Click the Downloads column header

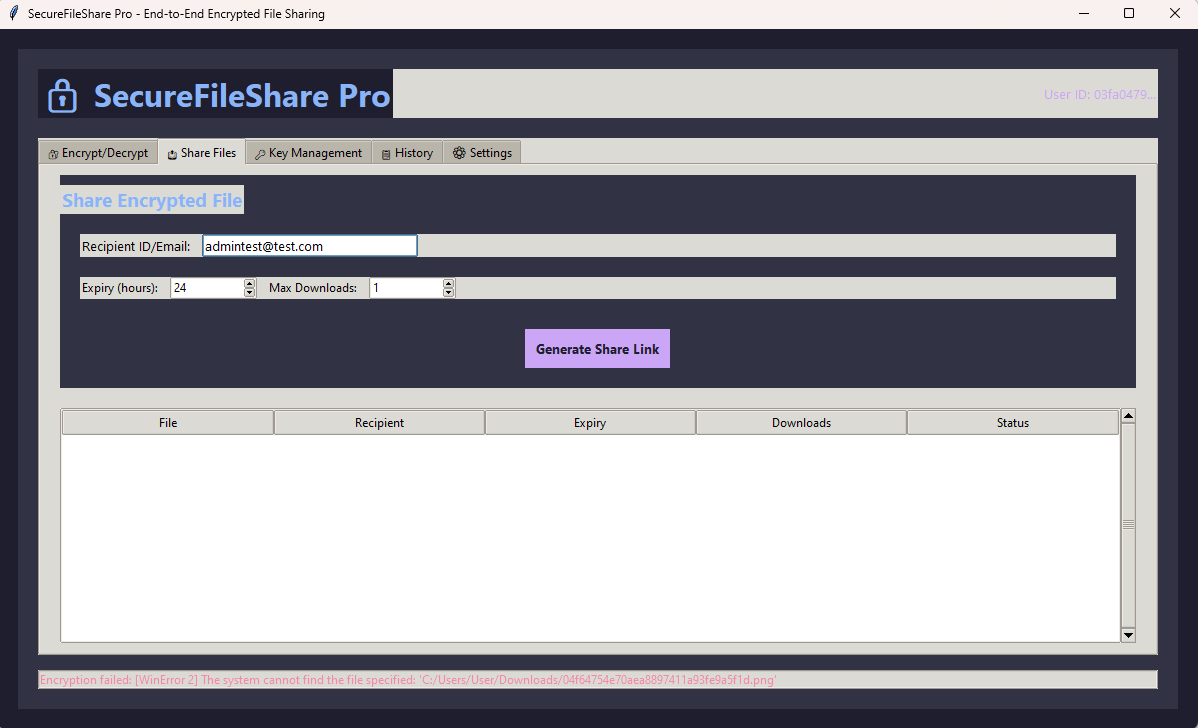[x=801, y=423]
